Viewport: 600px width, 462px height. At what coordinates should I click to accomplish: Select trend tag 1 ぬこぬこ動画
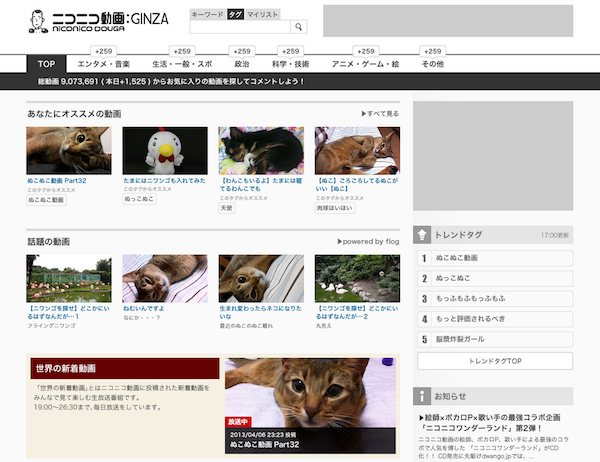[x=495, y=258]
